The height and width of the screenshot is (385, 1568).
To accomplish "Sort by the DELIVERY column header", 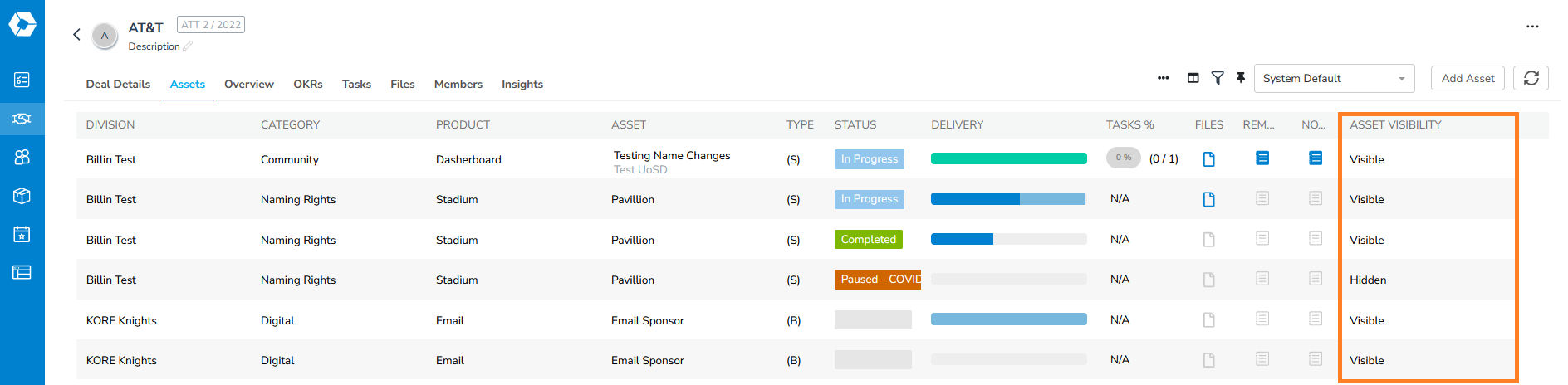I will coord(958,124).
